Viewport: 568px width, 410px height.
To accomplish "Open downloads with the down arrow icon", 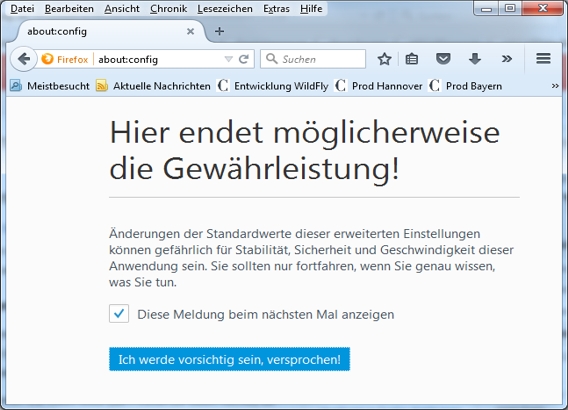I will pos(475,59).
